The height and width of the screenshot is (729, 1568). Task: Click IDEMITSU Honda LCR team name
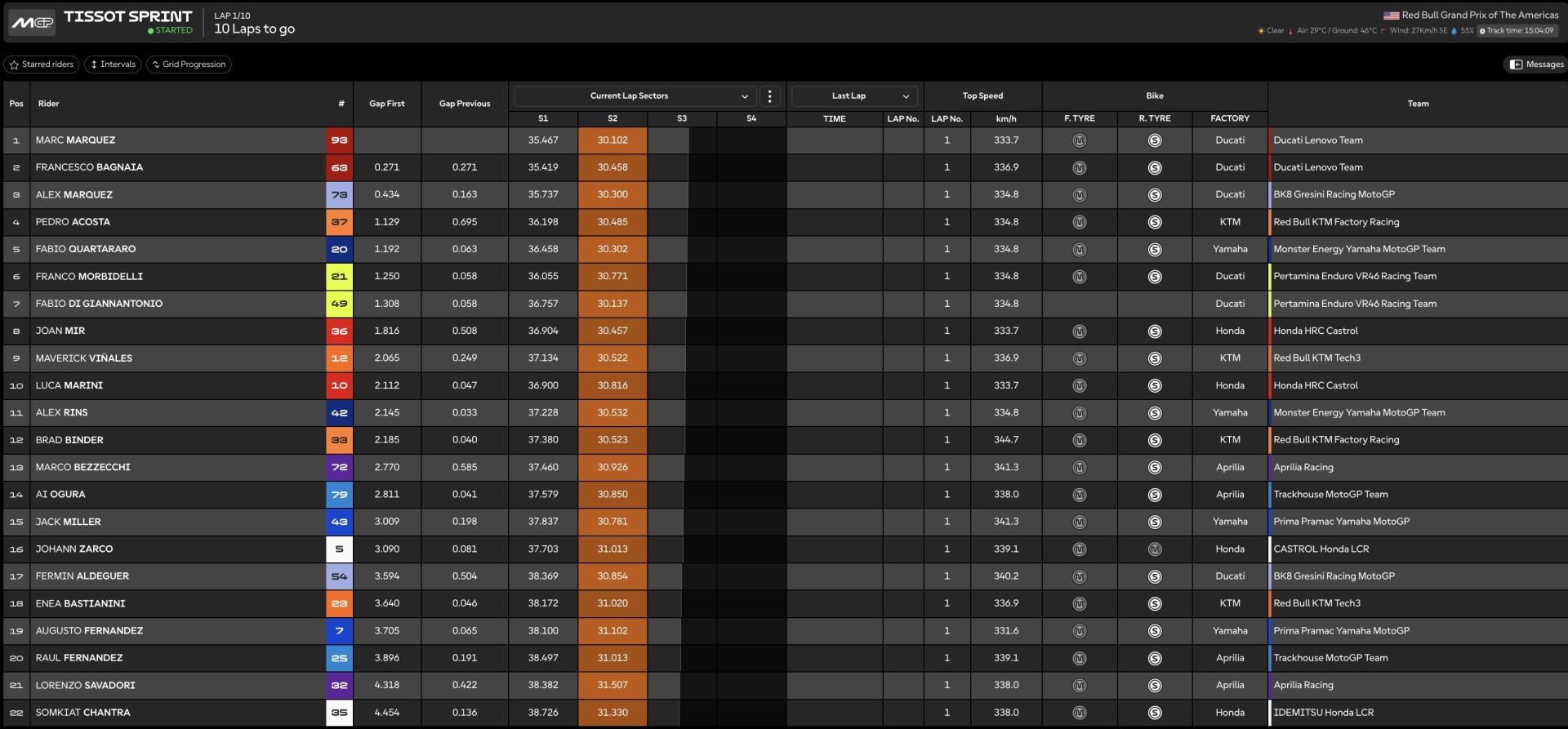pos(1323,713)
